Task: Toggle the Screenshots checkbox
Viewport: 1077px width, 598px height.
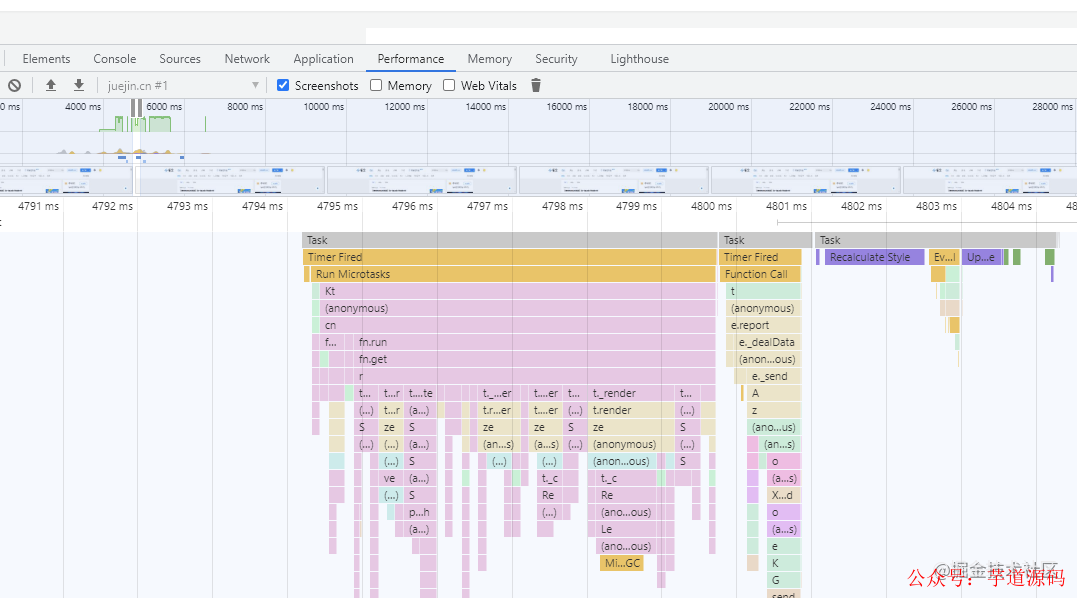Action: tap(283, 85)
